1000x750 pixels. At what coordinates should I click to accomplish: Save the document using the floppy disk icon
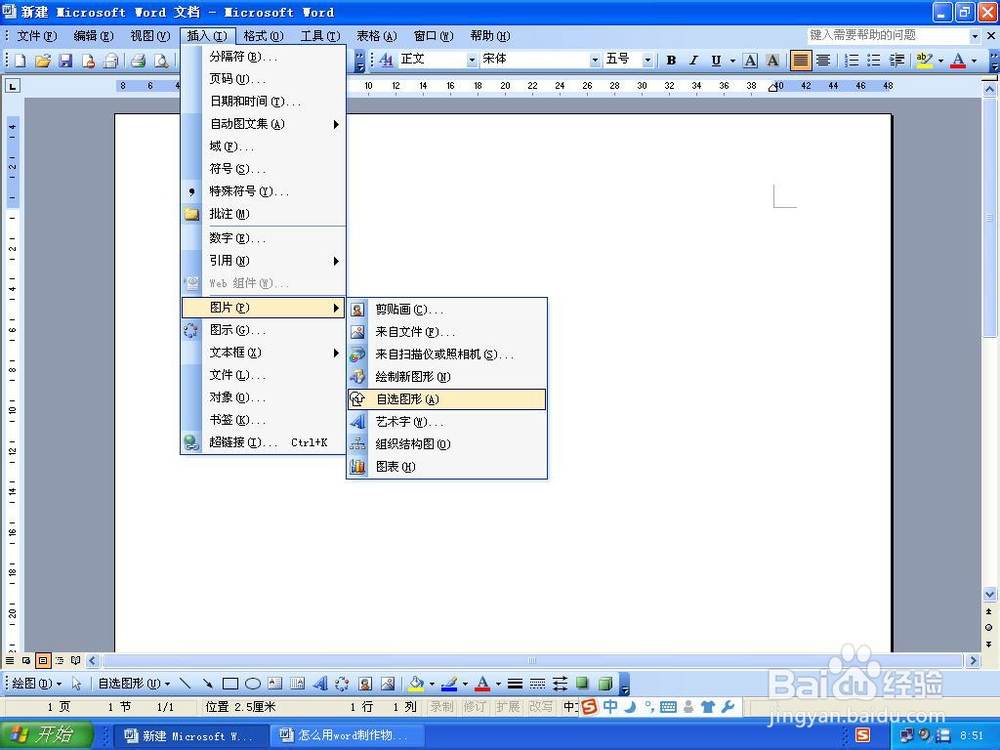coord(65,61)
